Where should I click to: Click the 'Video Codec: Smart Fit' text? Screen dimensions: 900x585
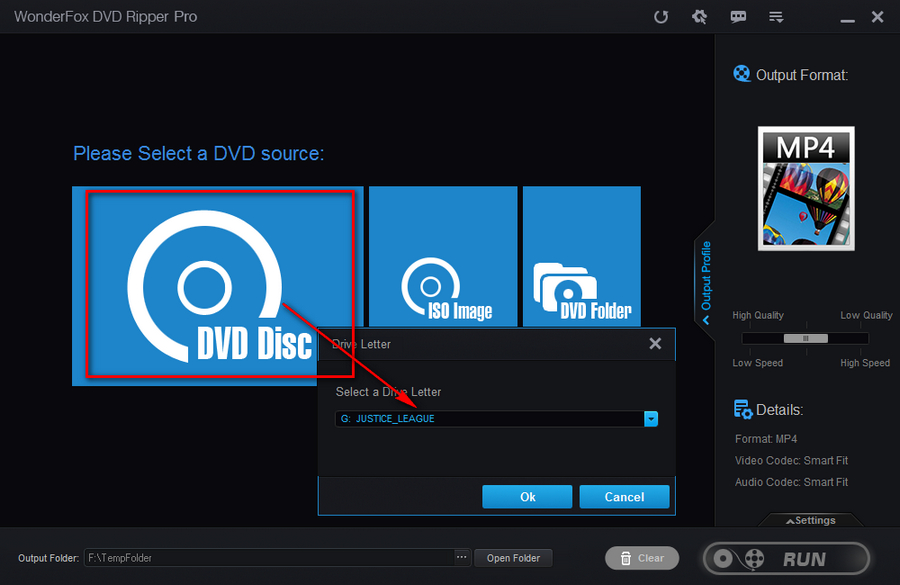(791, 460)
